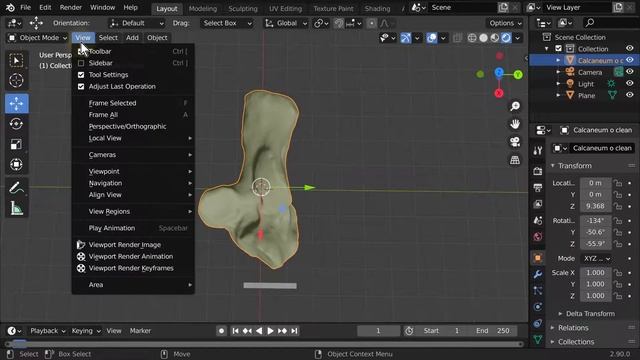Uncheck the Tool Settings option
Viewport: 640px width, 360px height.
click(x=81, y=75)
